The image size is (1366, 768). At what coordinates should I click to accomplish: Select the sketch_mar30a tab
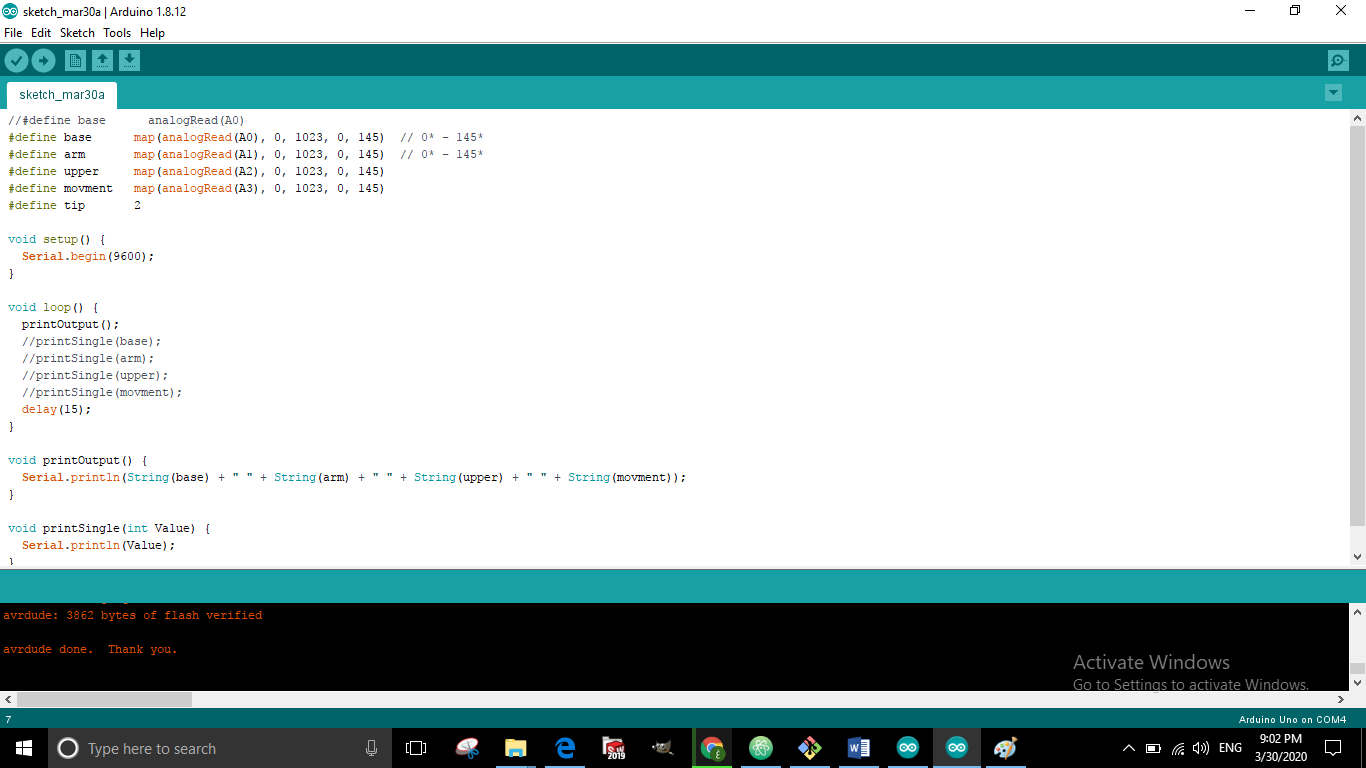coord(62,95)
